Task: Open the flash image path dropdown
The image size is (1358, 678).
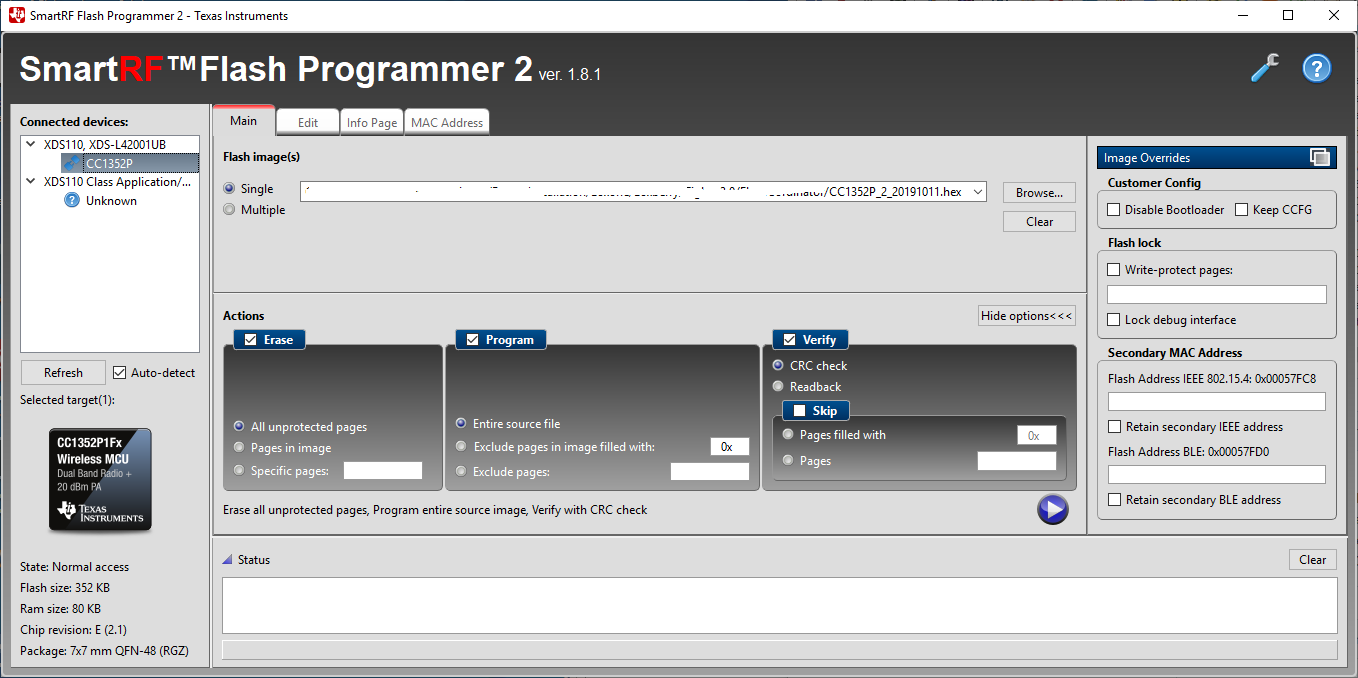Action: click(x=977, y=192)
